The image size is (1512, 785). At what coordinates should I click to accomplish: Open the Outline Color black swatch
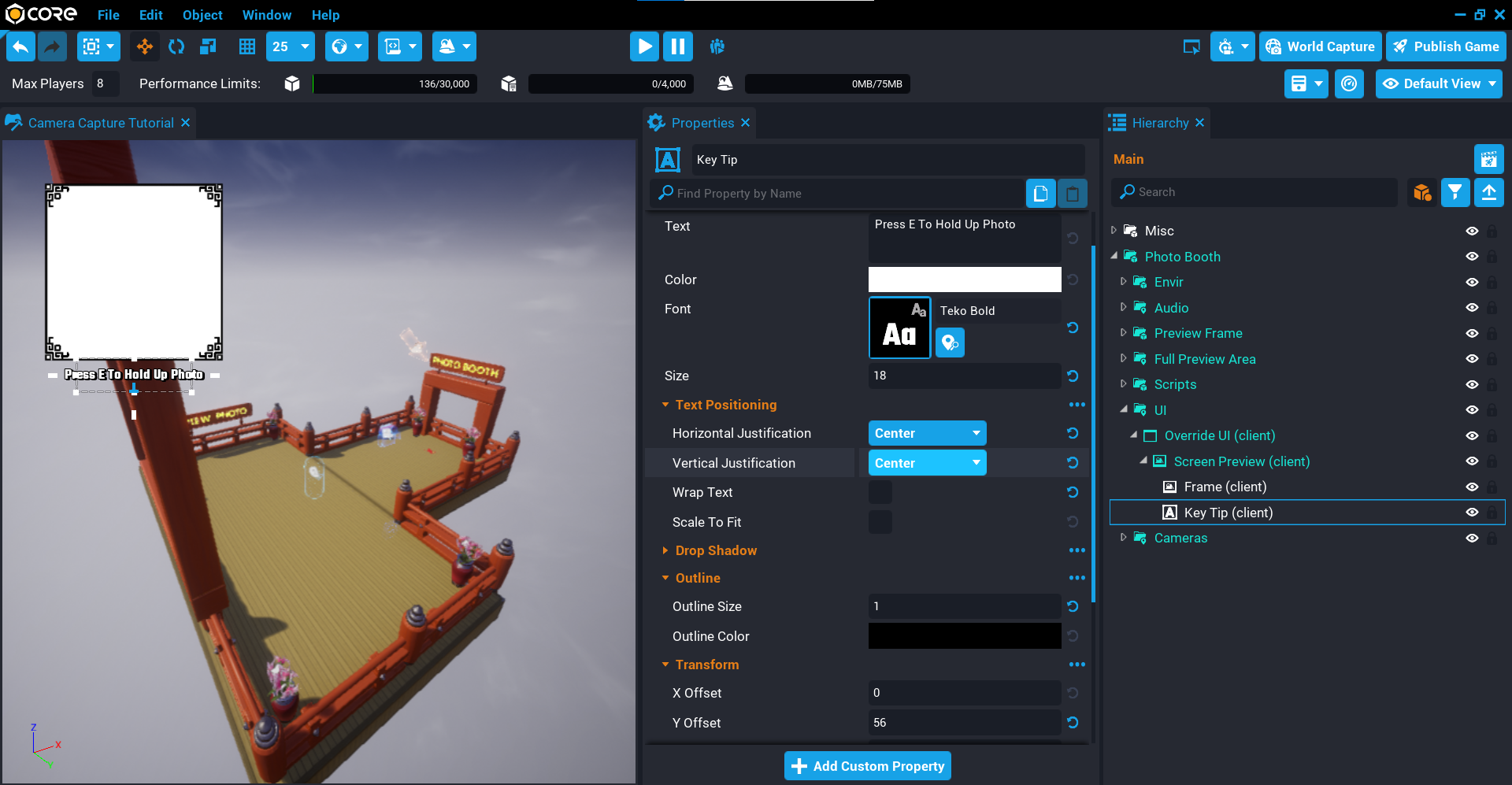coord(964,636)
